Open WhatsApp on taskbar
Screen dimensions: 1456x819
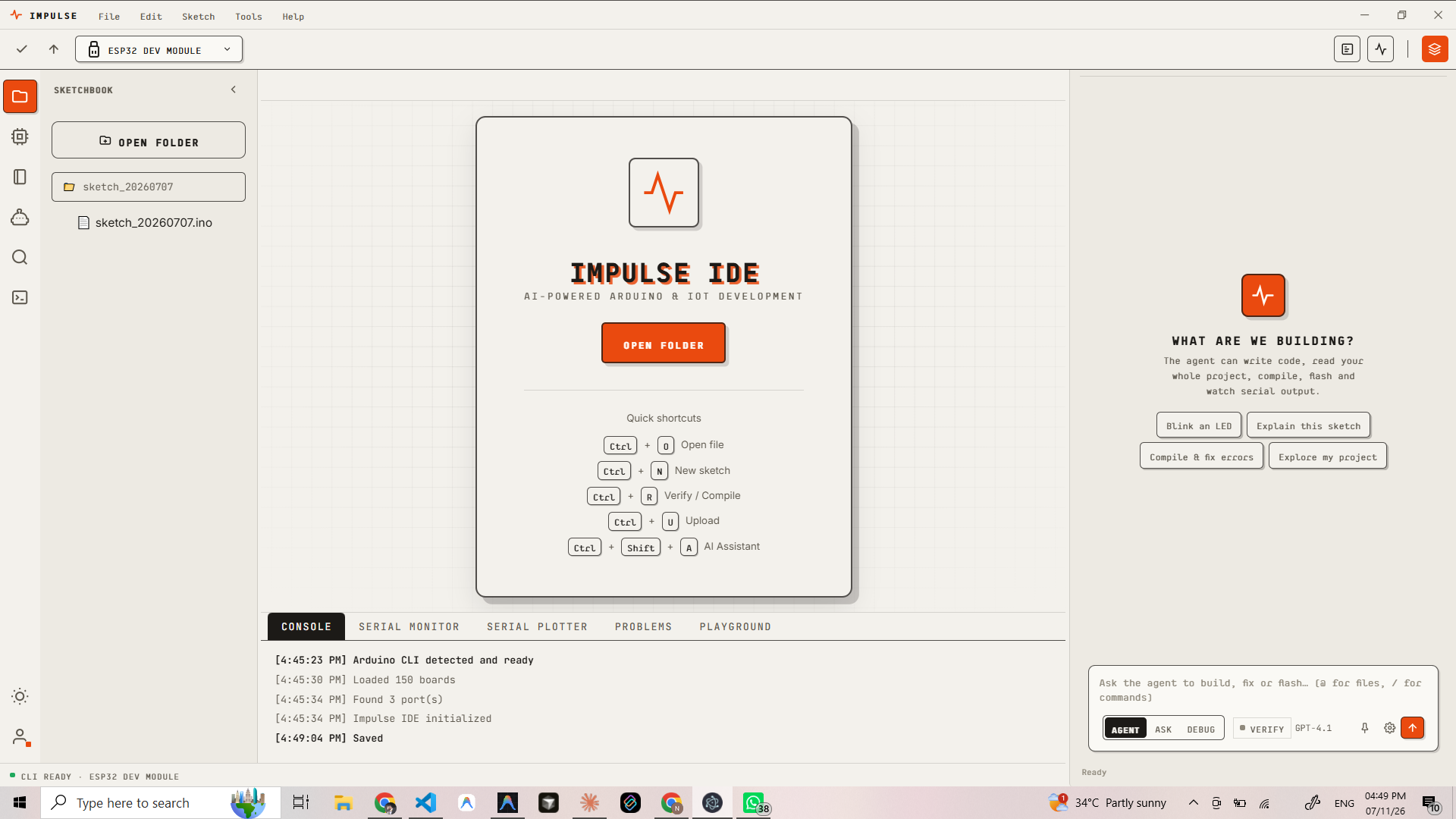point(754,803)
